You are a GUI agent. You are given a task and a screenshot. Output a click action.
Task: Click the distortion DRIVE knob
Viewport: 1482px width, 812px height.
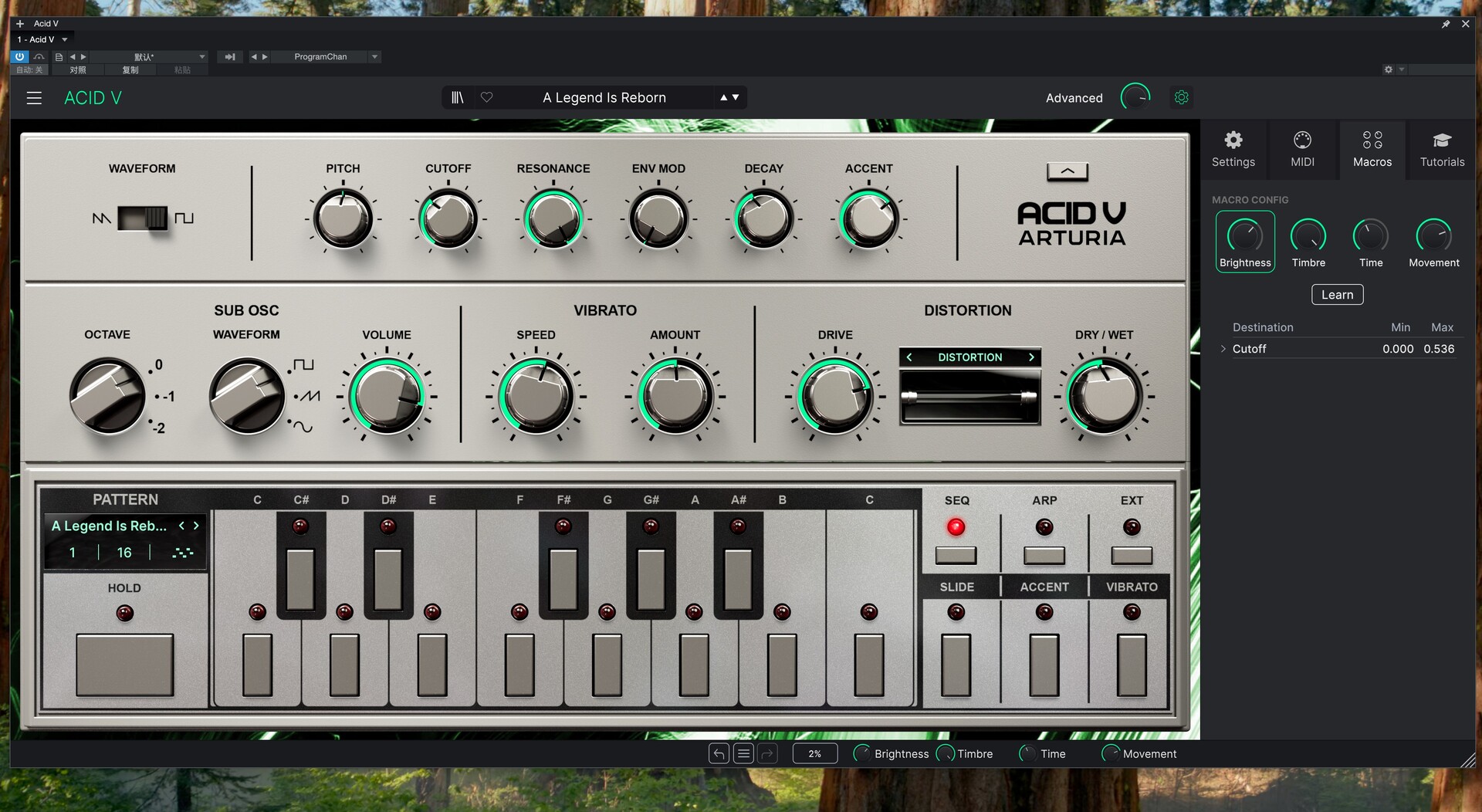(x=834, y=396)
